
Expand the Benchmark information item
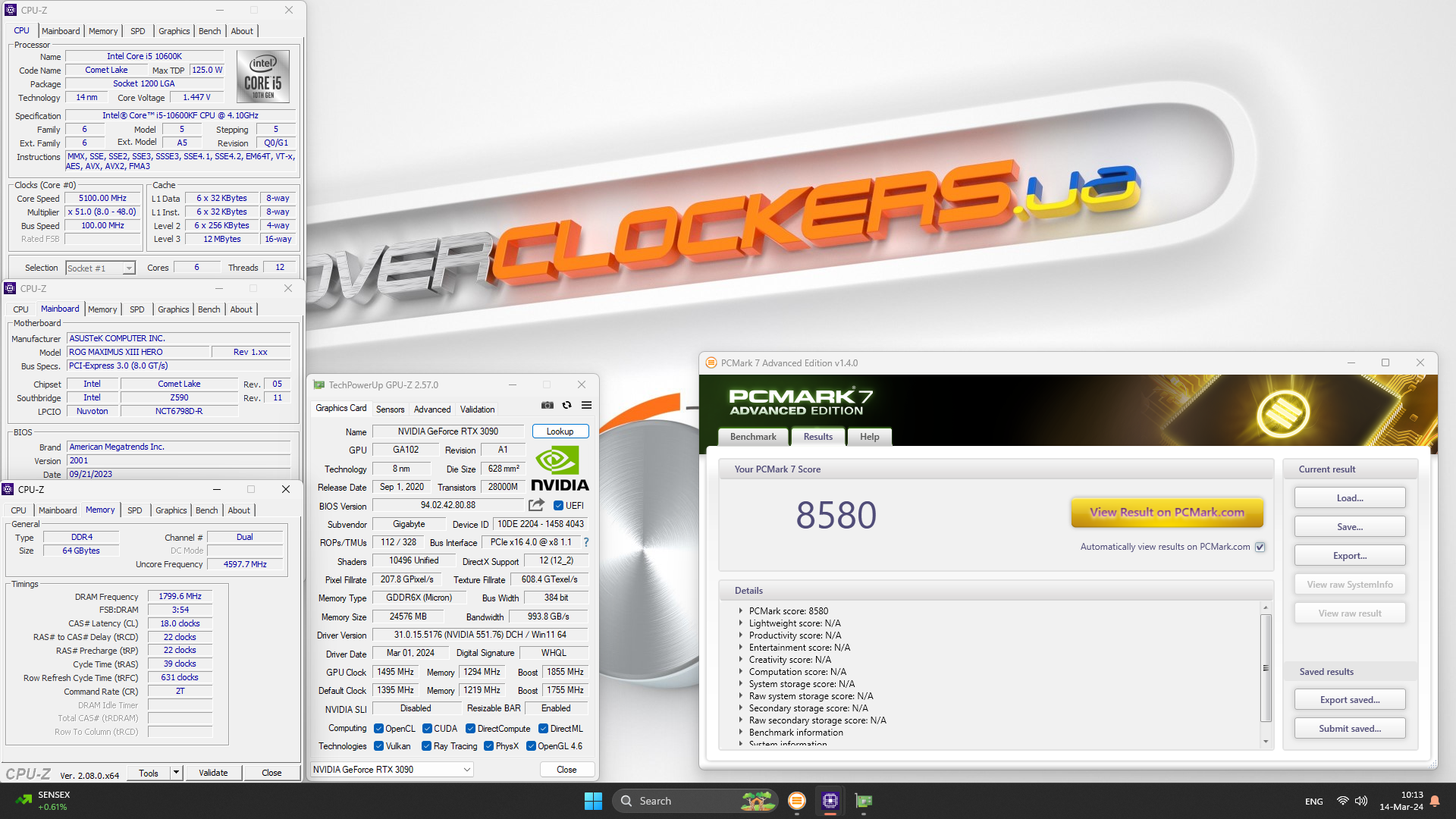pyautogui.click(x=741, y=732)
